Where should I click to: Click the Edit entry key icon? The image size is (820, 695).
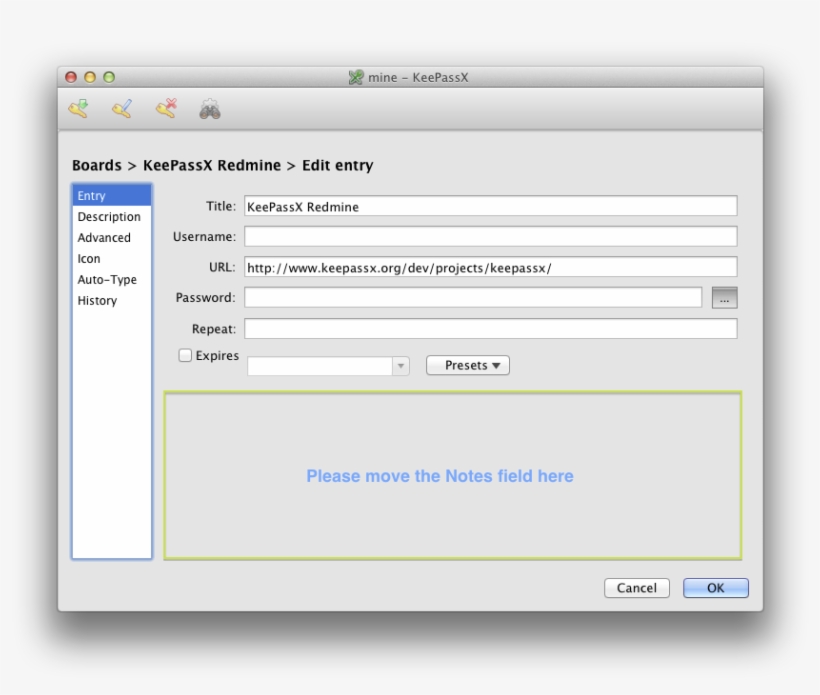[122, 109]
